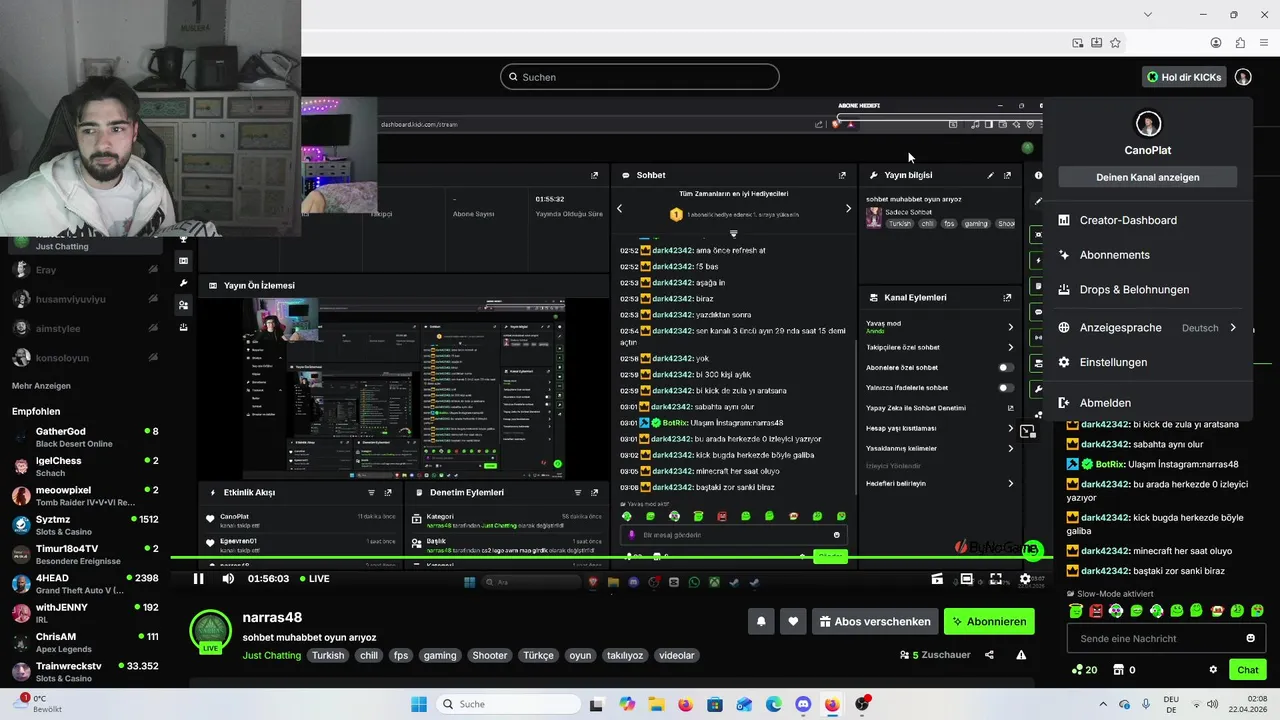The width and height of the screenshot is (1280, 720).
Task: Follow narras48 with the heart button
Action: pyautogui.click(x=793, y=621)
